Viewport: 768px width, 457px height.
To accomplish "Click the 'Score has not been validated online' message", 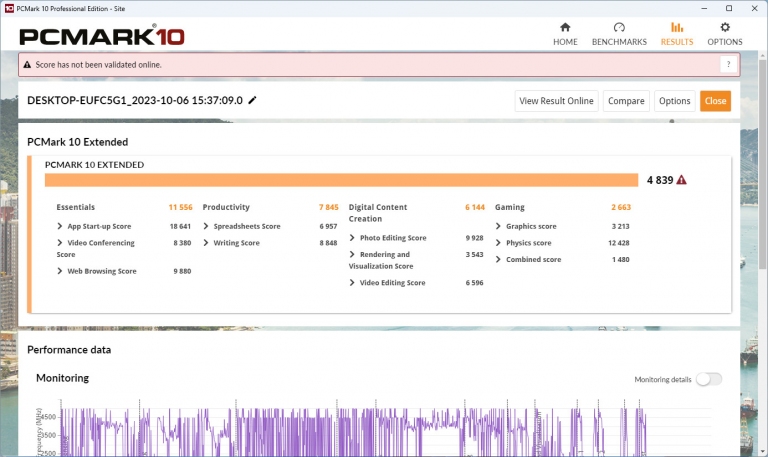I will click(x=98, y=65).
